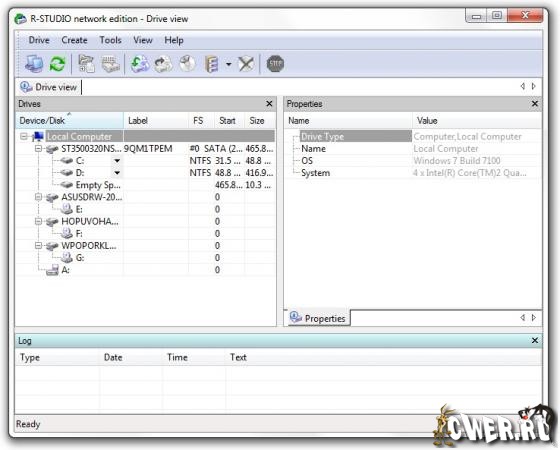Click the Scan drive toolbar icon
Viewport: 560px width, 450px height.
[x=111, y=64]
